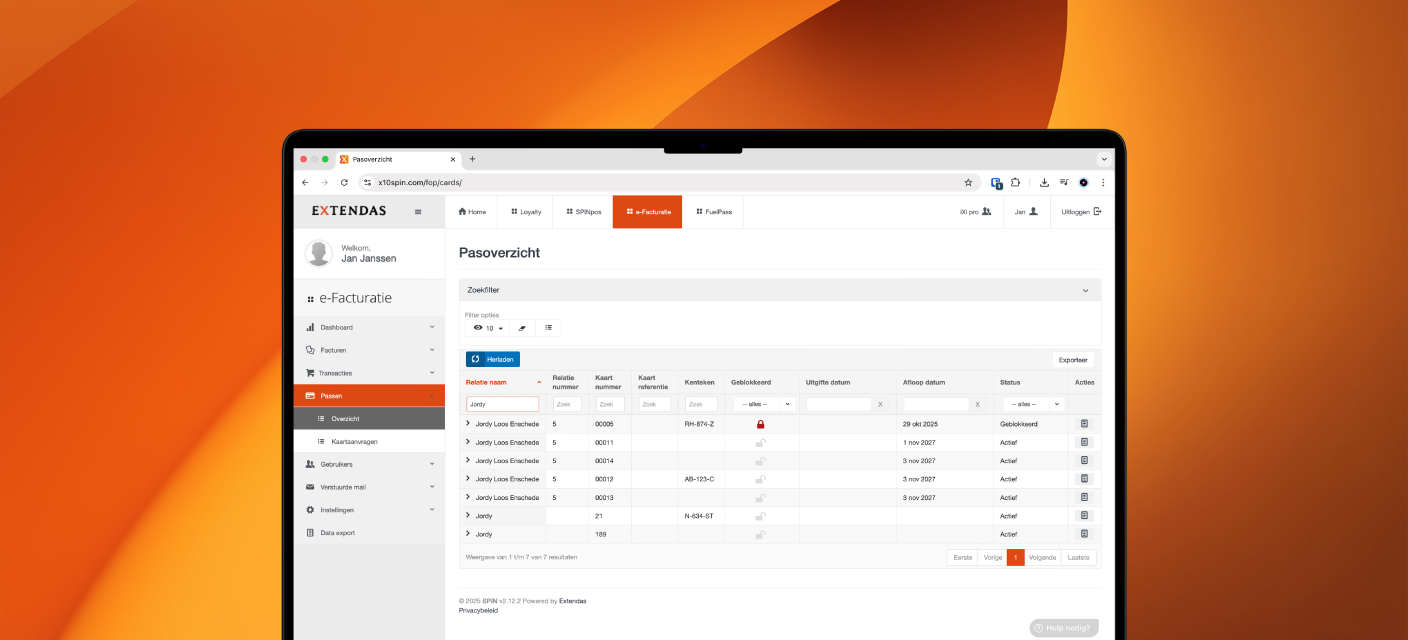1408x640 pixels.
Task: Open Kaartaanvragen in the sidebar
Action: (354, 441)
